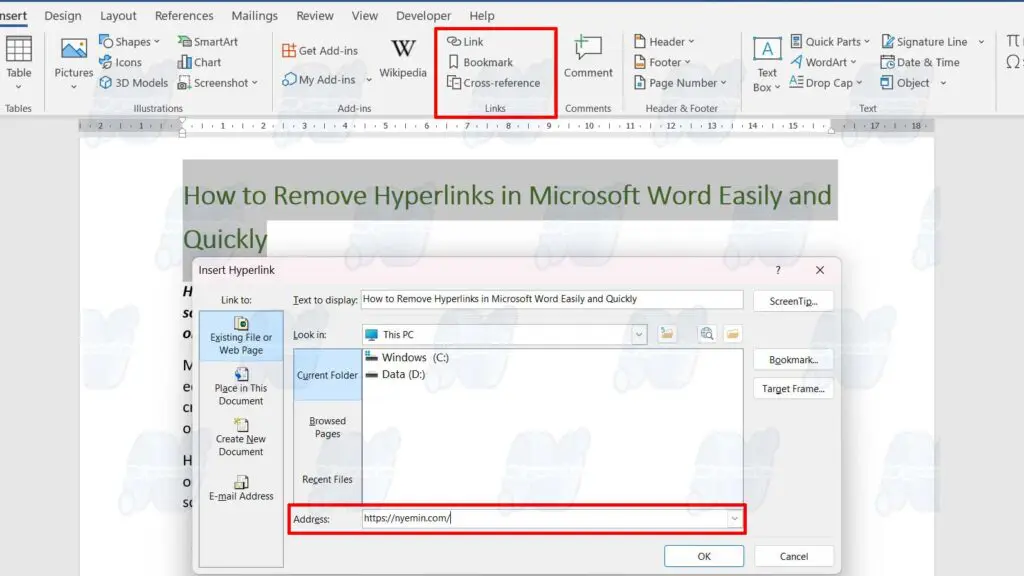Open Get Add-ins store
1024x576 pixels.
click(x=320, y=50)
